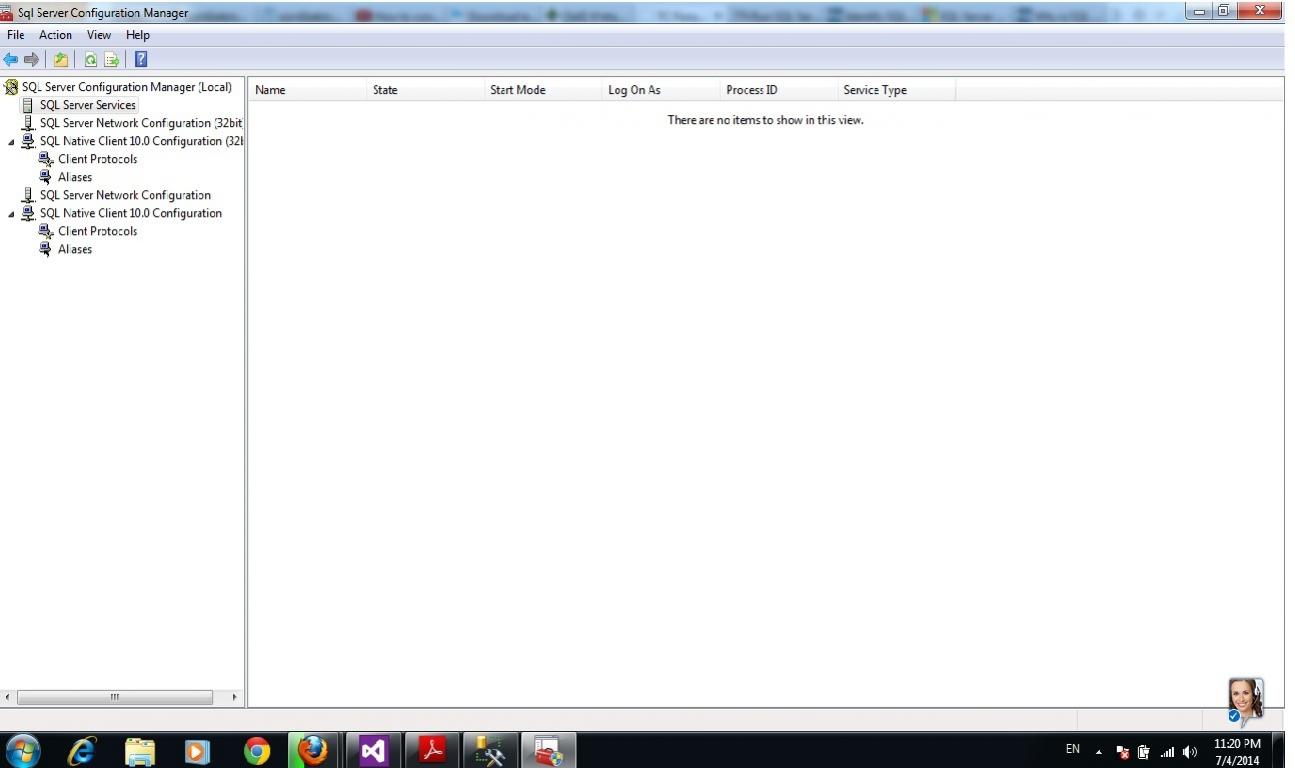Click the SQL Server Services icon
This screenshot has width=1295, height=768.
[x=28, y=105]
